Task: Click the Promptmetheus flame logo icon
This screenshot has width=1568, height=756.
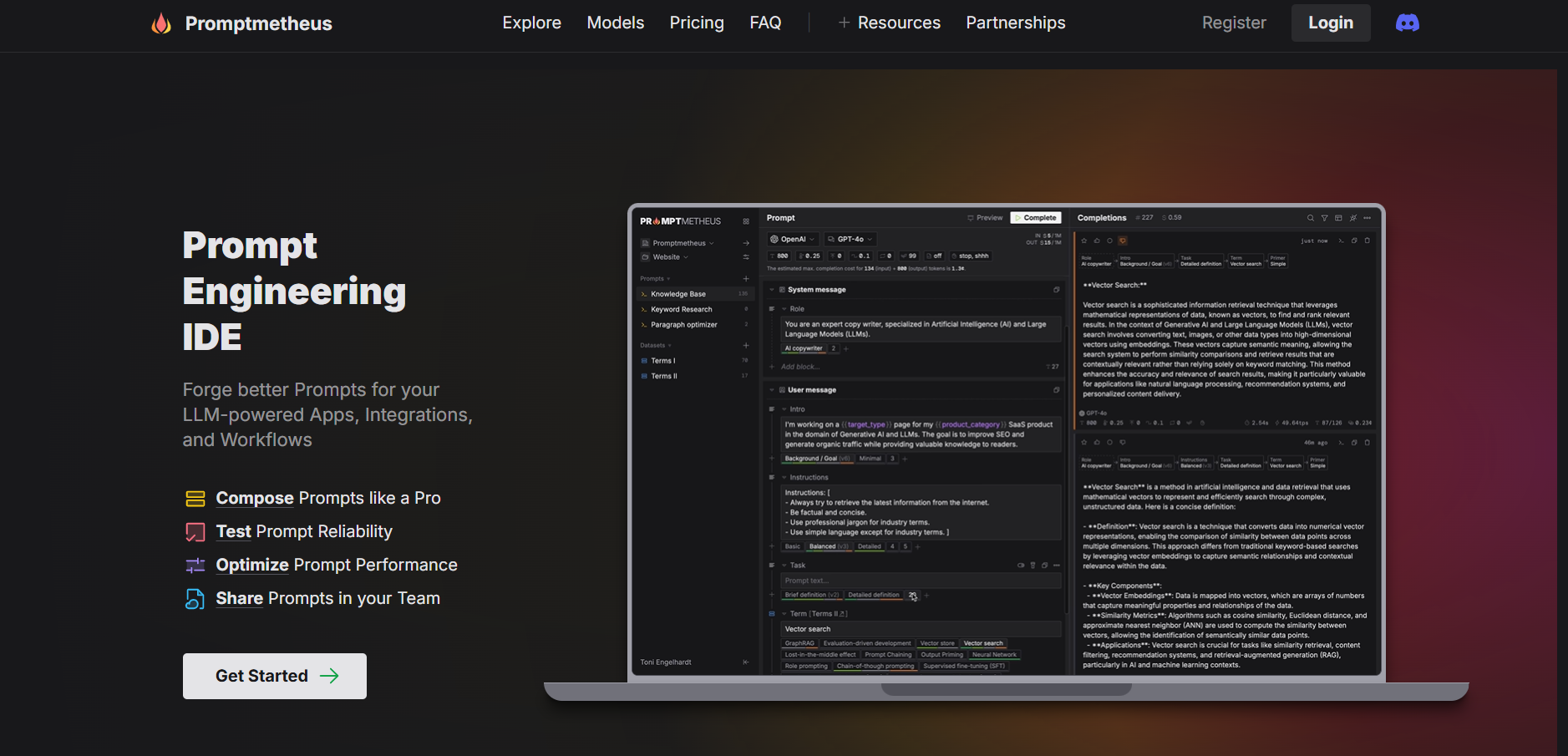Action: [x=161, y=23]
